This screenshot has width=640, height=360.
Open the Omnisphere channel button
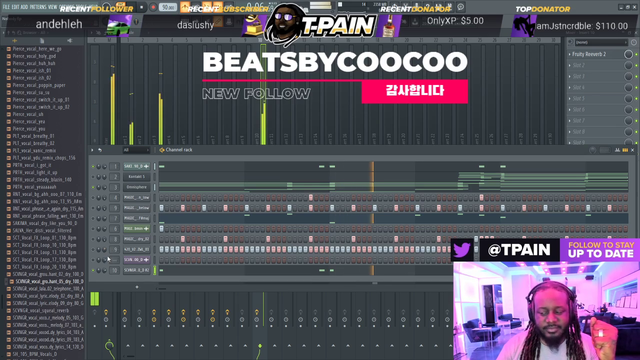(x=137, y=187)
